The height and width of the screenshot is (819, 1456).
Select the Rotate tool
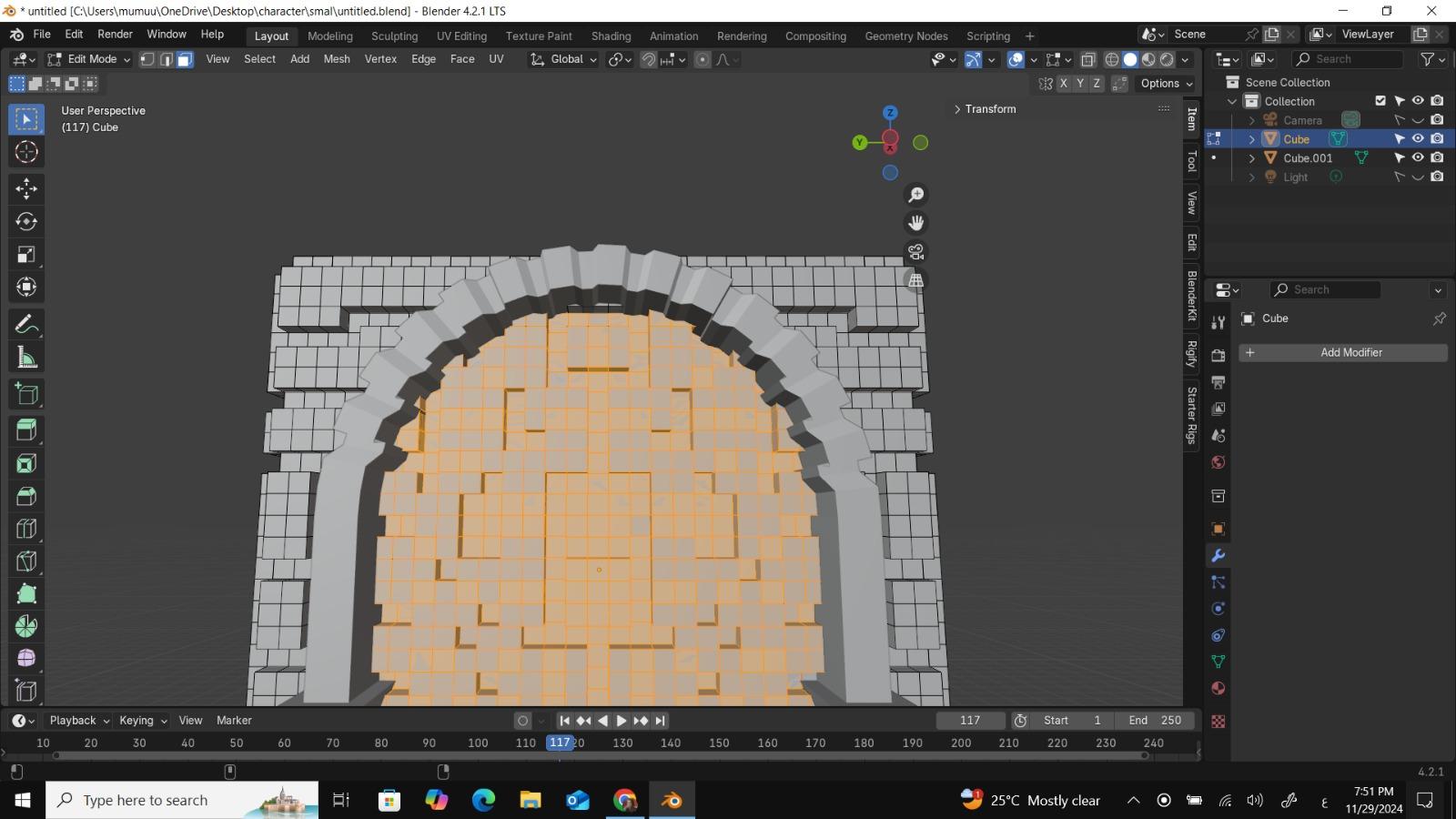click(26, 221)
